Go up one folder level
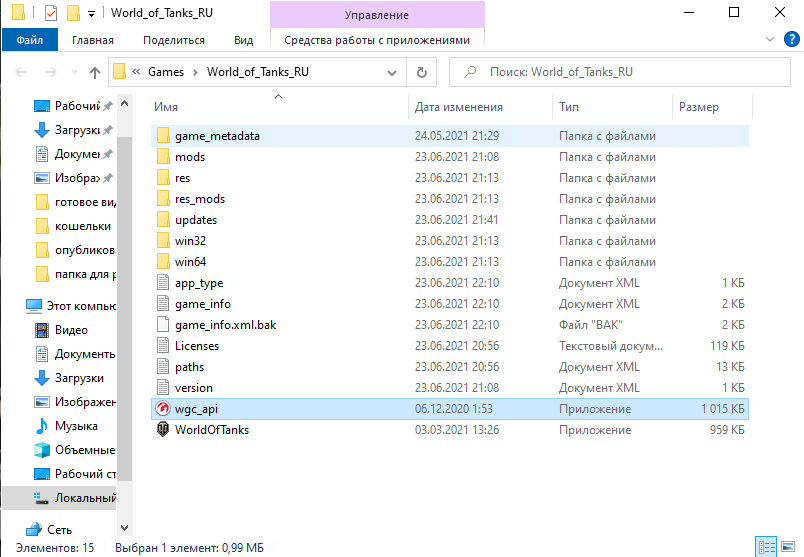This screenshot has width=804, height=557. [x=95, y=72]
